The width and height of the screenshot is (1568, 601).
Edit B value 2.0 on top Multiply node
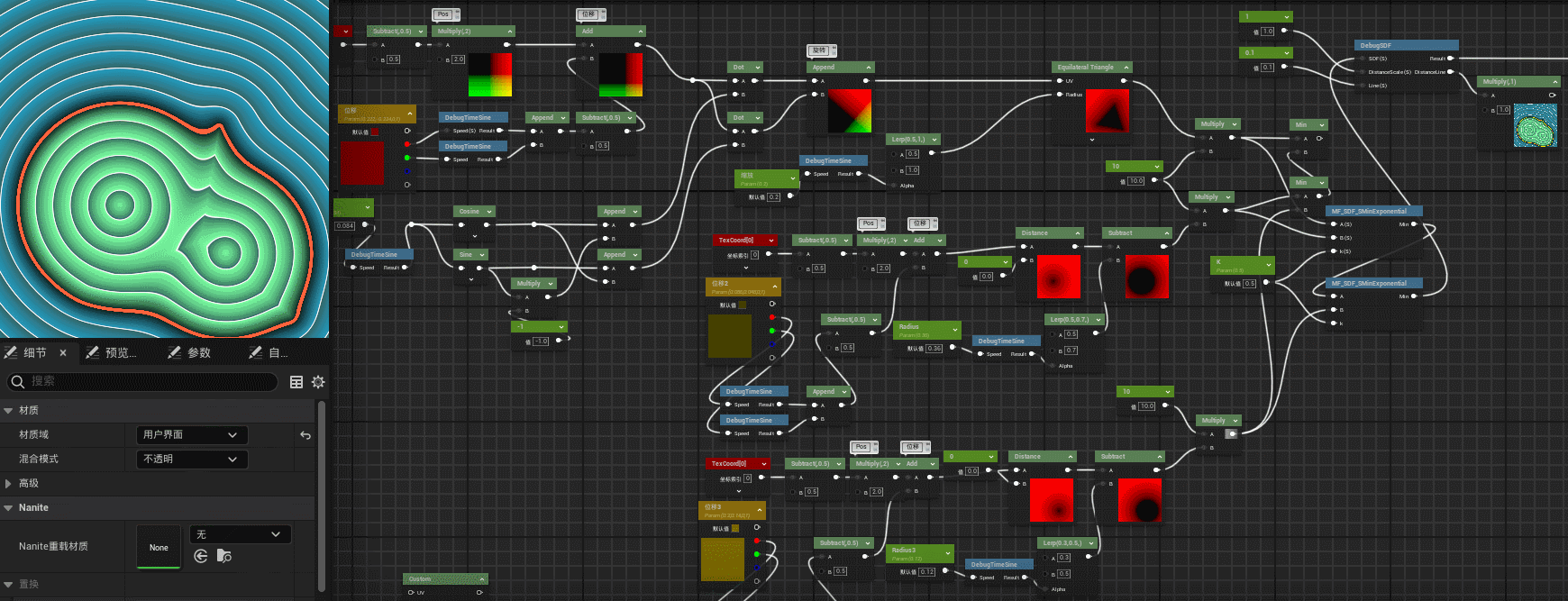[x=459, y=59]
